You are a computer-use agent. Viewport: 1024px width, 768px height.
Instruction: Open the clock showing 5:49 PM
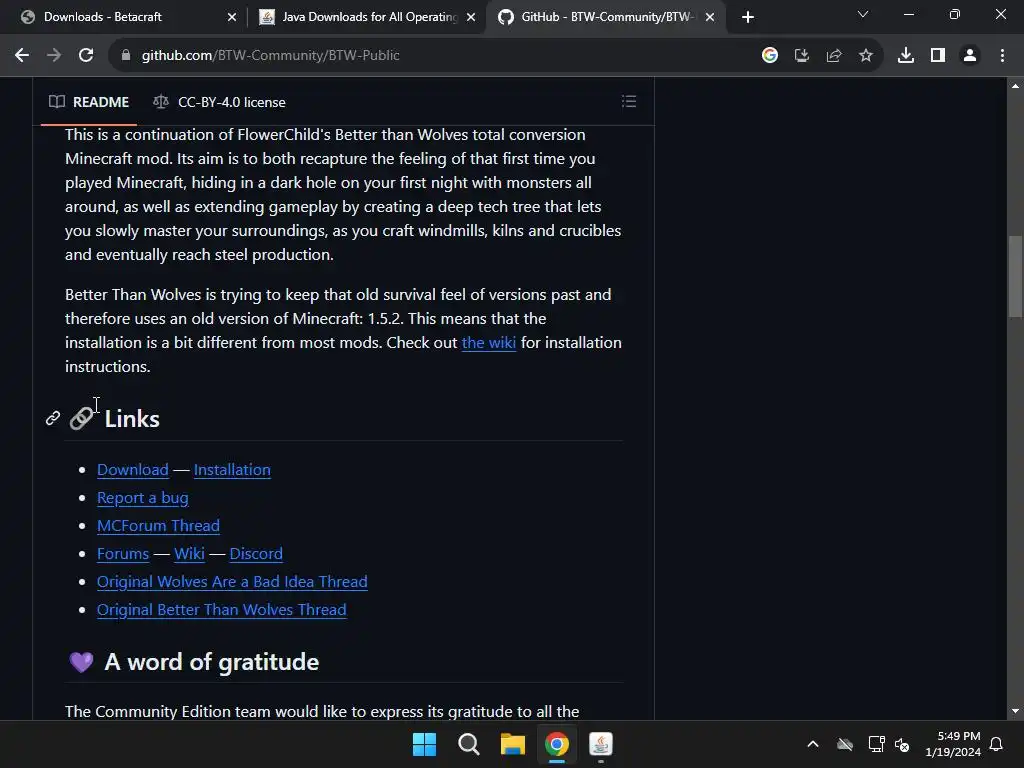[953, 744]
